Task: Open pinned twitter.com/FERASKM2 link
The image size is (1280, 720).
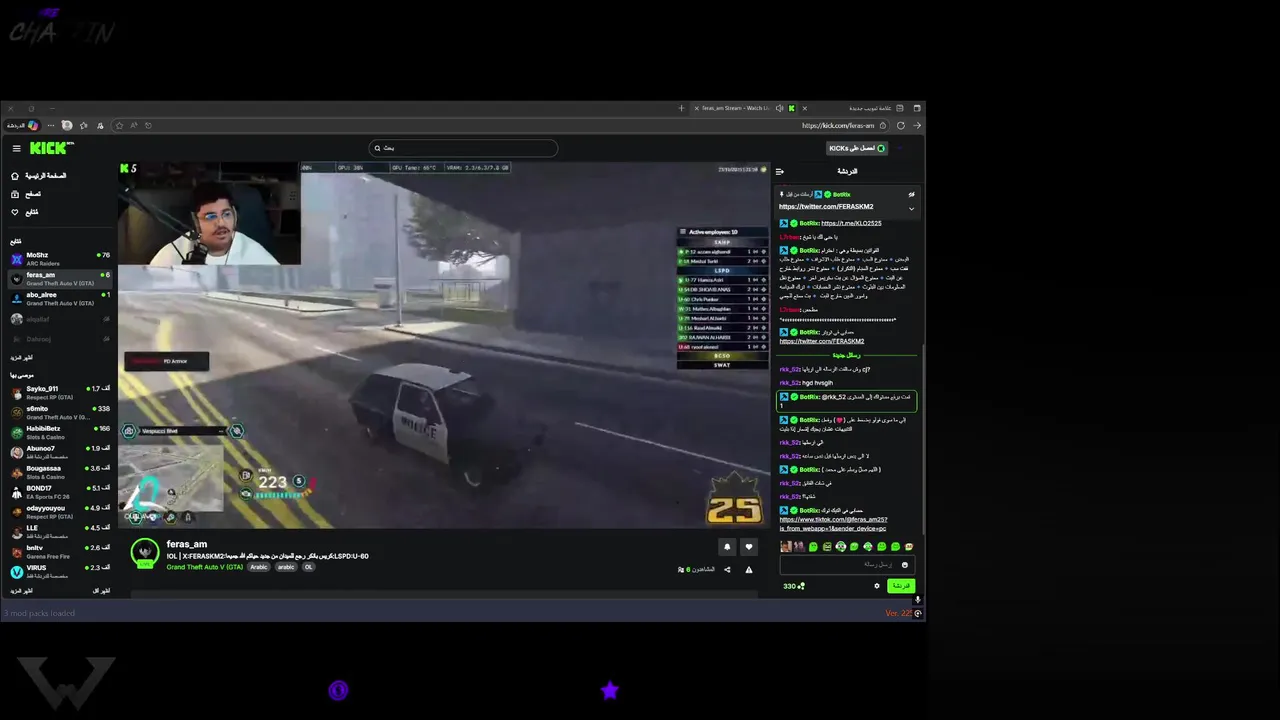Action: click(x=826, y=207)
